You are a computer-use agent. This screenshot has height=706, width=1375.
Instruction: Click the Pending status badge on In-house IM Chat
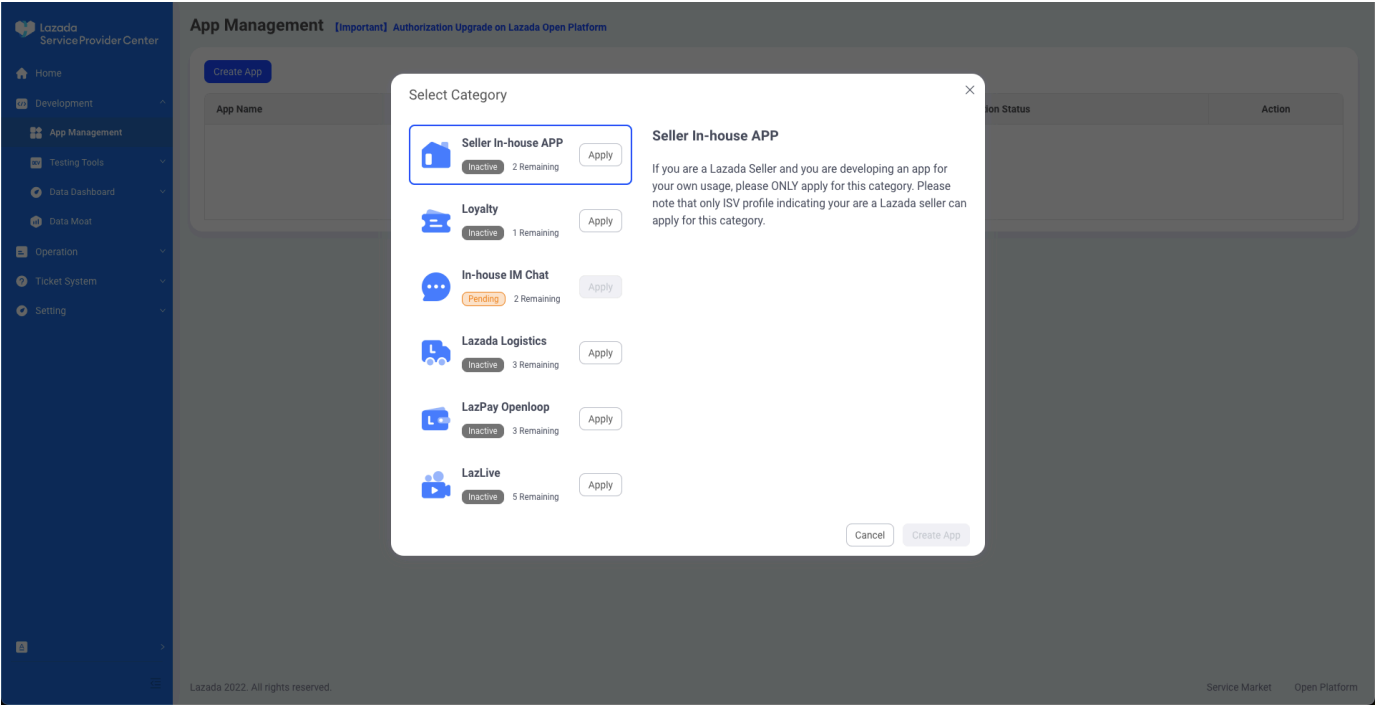coord(483,299)
